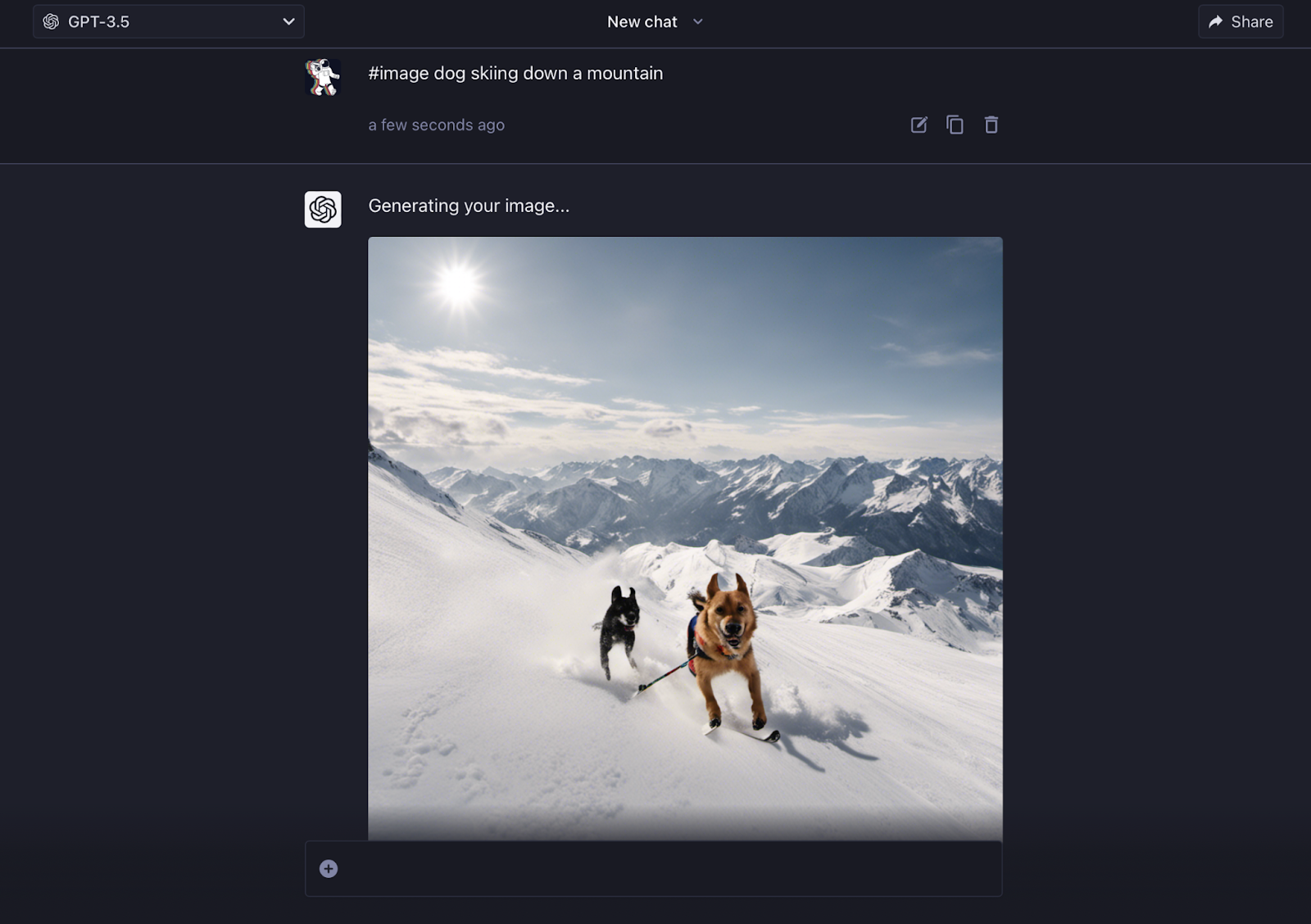Select the prompt text '#image dog skiing down a mountain'
Viewport: 1311px width, 924px height.
point(515,74)
